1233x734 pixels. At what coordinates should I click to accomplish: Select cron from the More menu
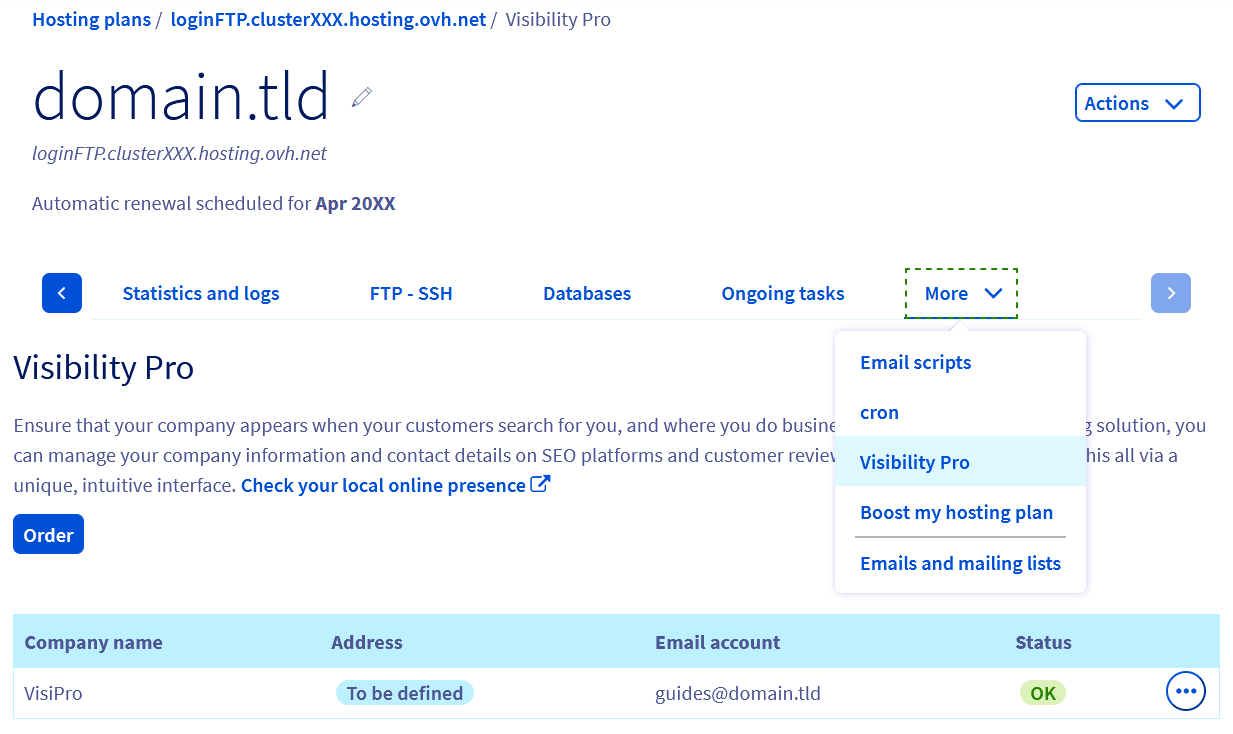879,412
